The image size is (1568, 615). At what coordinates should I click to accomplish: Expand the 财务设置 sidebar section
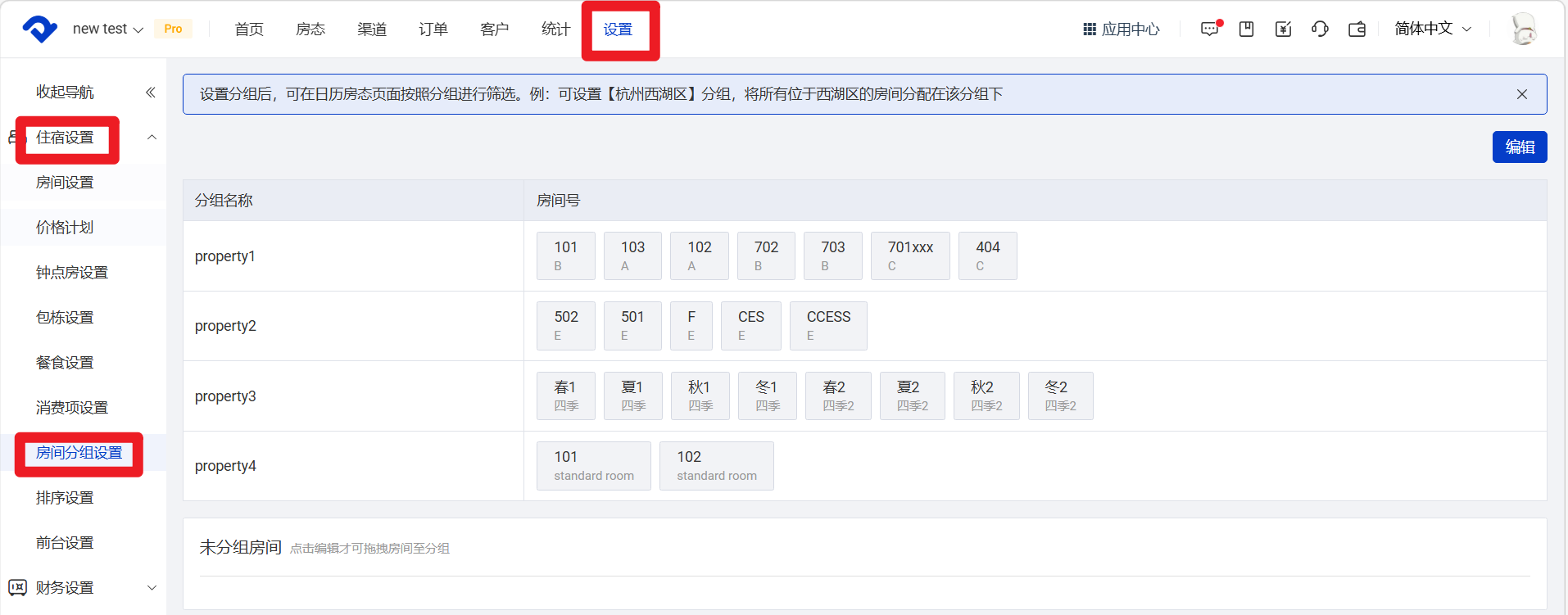[x=152, y=588]
